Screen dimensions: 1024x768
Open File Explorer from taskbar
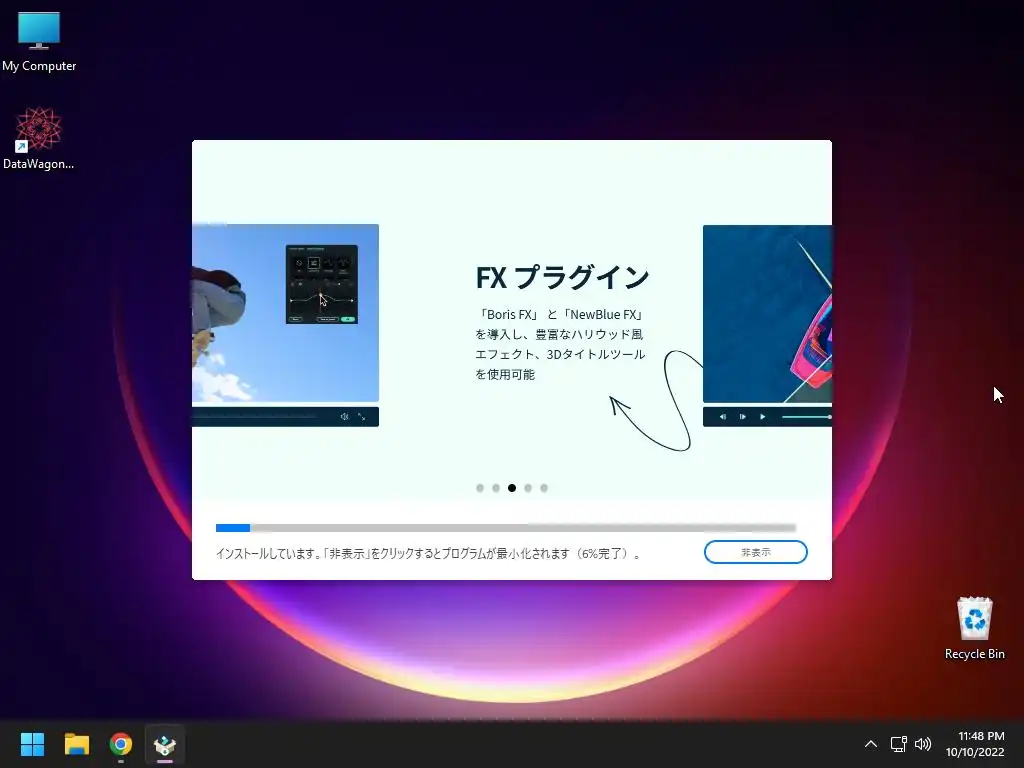[76, 744]
